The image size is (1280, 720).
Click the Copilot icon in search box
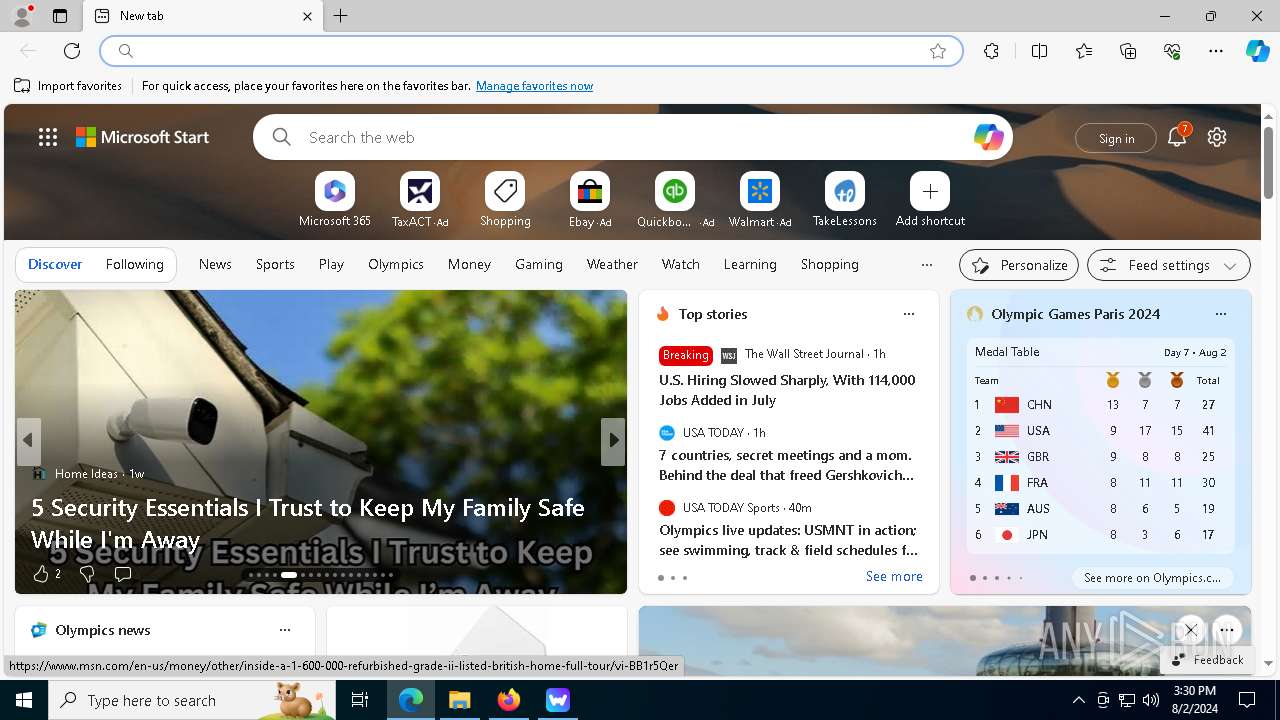click(988, 137)
